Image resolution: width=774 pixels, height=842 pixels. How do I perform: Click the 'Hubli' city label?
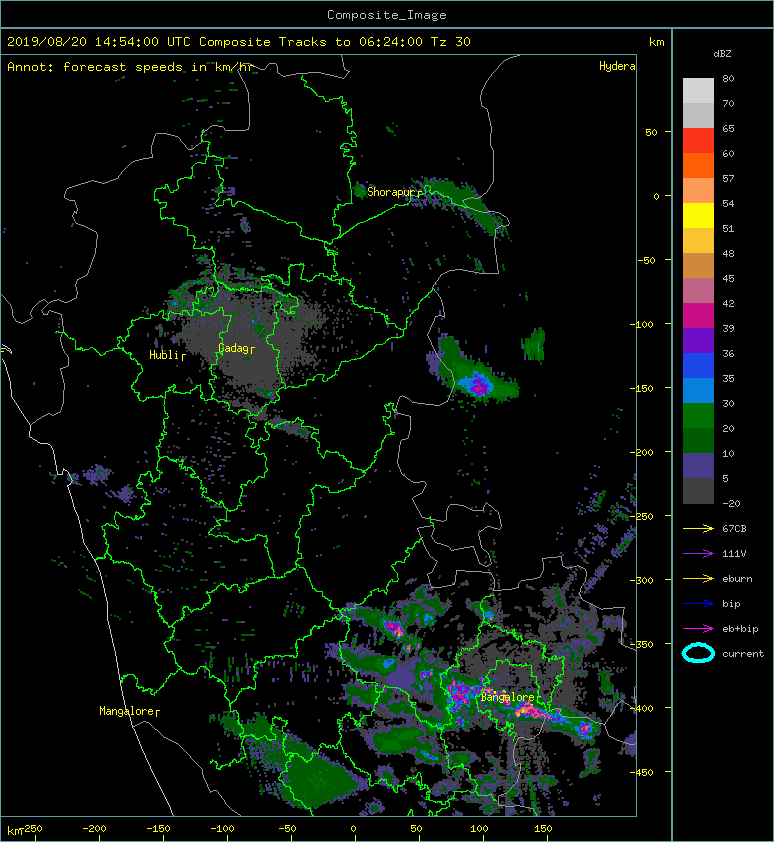pyautogui.click(x=164, y=355)
